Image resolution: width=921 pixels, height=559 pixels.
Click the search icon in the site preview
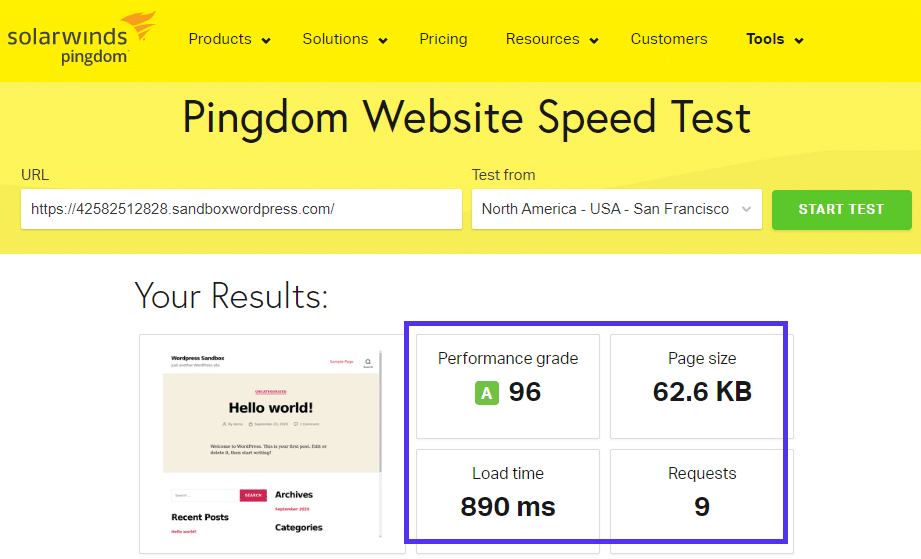[368, 362]
